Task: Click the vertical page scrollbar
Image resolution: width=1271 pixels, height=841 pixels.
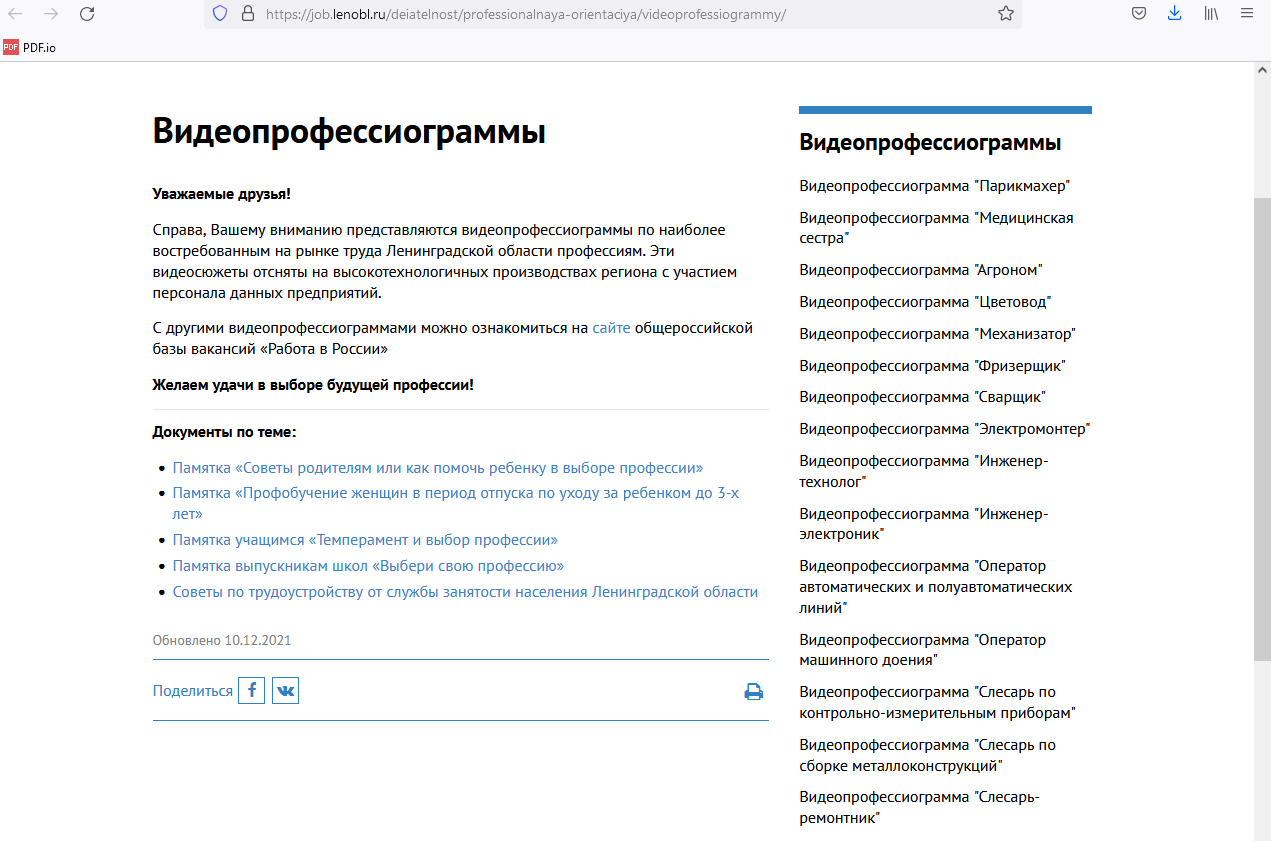Action: tap(1262, 430)
